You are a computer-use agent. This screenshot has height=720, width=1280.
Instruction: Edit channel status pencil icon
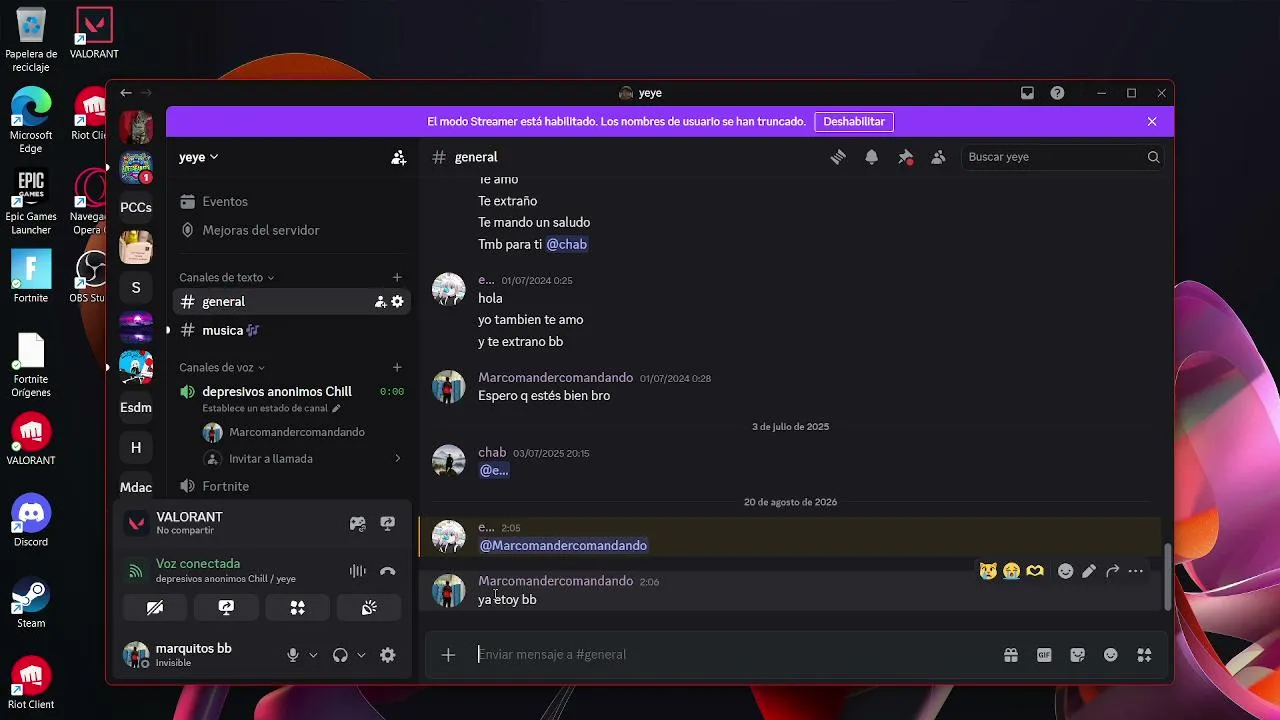336,408
